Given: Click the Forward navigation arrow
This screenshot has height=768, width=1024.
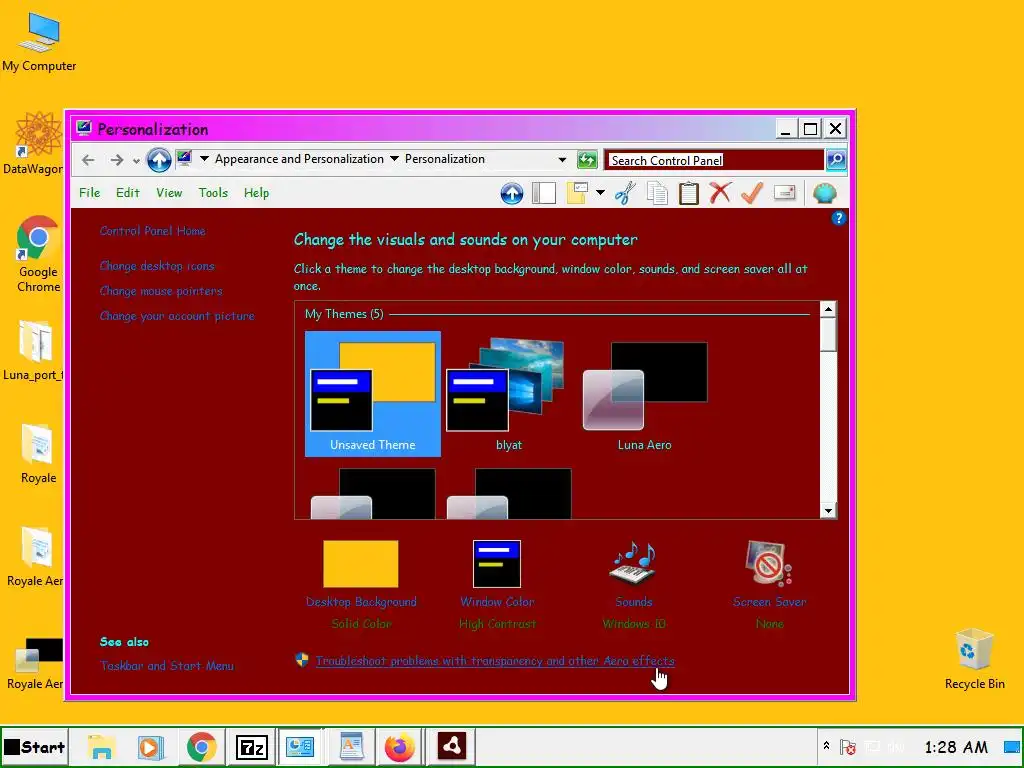Looking at the screenshot, I should [117, 160].
